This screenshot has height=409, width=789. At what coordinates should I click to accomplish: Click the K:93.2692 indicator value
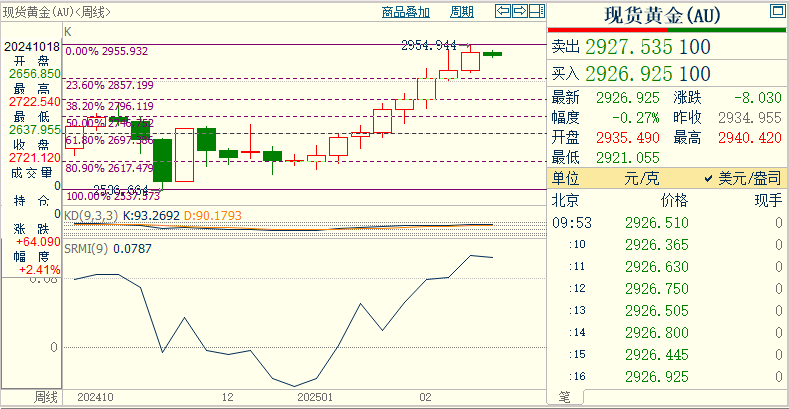tap(151, 216)
